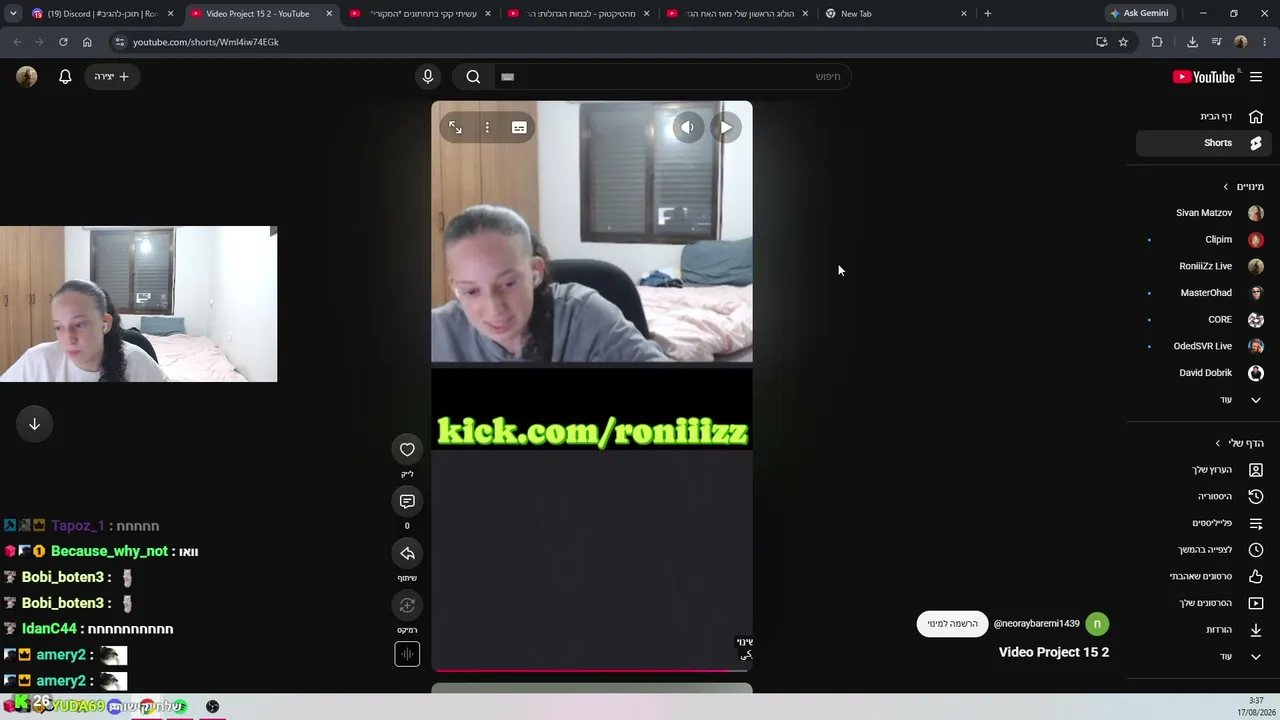Open comments on the Short

click(407, 501)
